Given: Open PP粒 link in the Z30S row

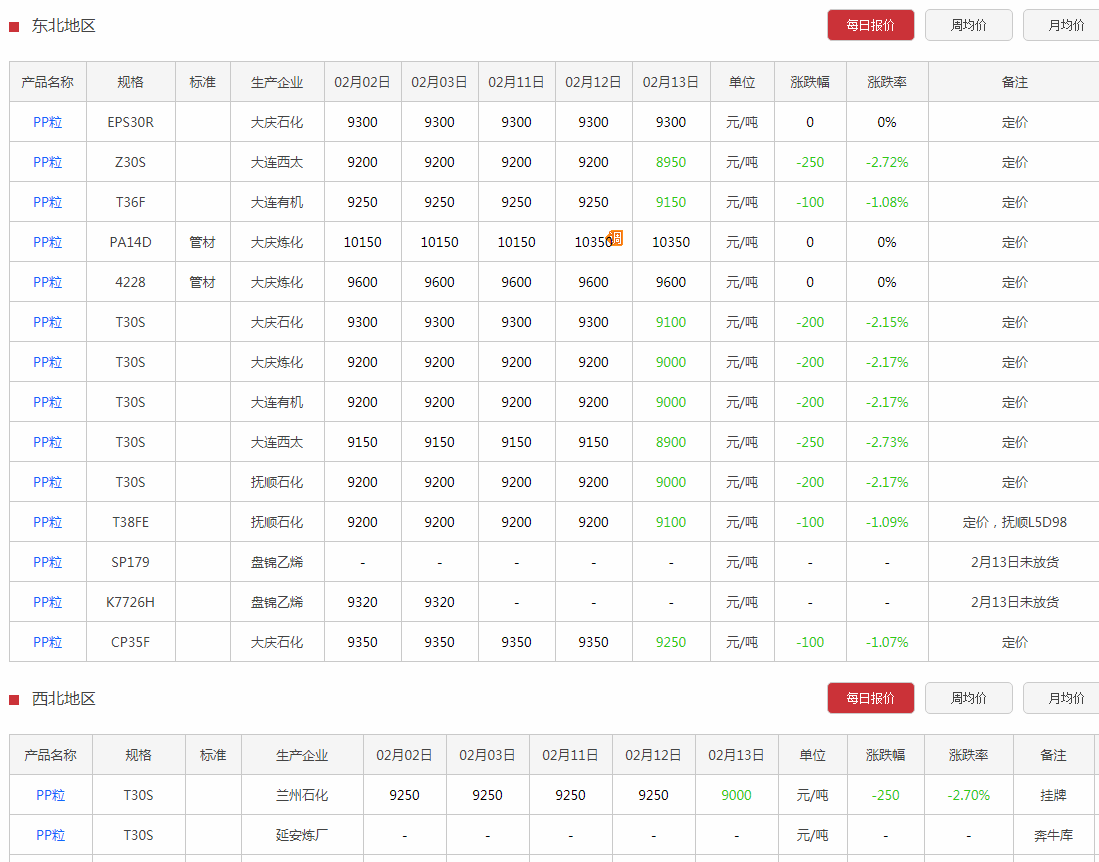Looking at the screenshot, I should (48, 162).
